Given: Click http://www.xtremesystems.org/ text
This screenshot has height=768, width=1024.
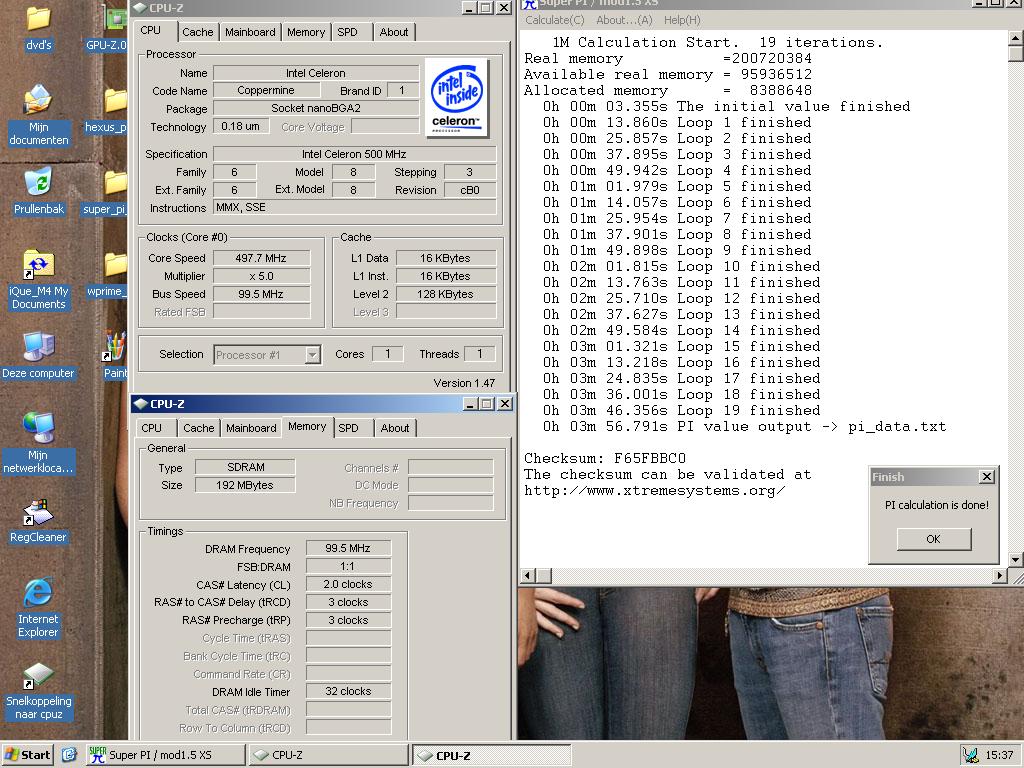Looking at the screenshot, I should (x=654, y=490).
